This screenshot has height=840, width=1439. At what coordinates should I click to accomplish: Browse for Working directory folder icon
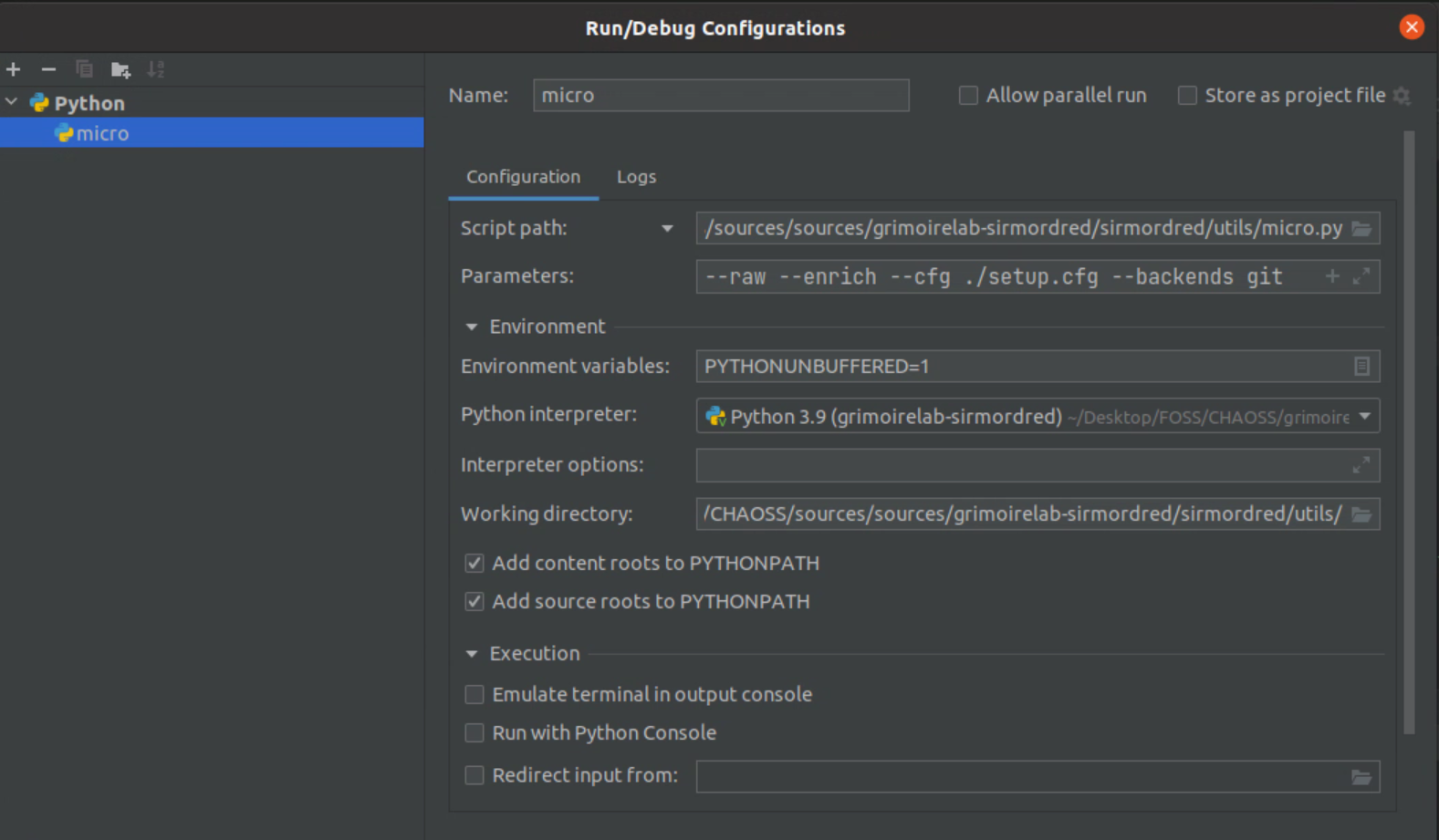(x=1361, y=514)
